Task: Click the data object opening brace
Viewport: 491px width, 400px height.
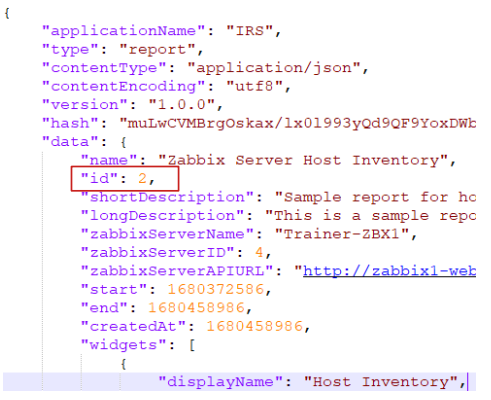Action: pos(123,142)
